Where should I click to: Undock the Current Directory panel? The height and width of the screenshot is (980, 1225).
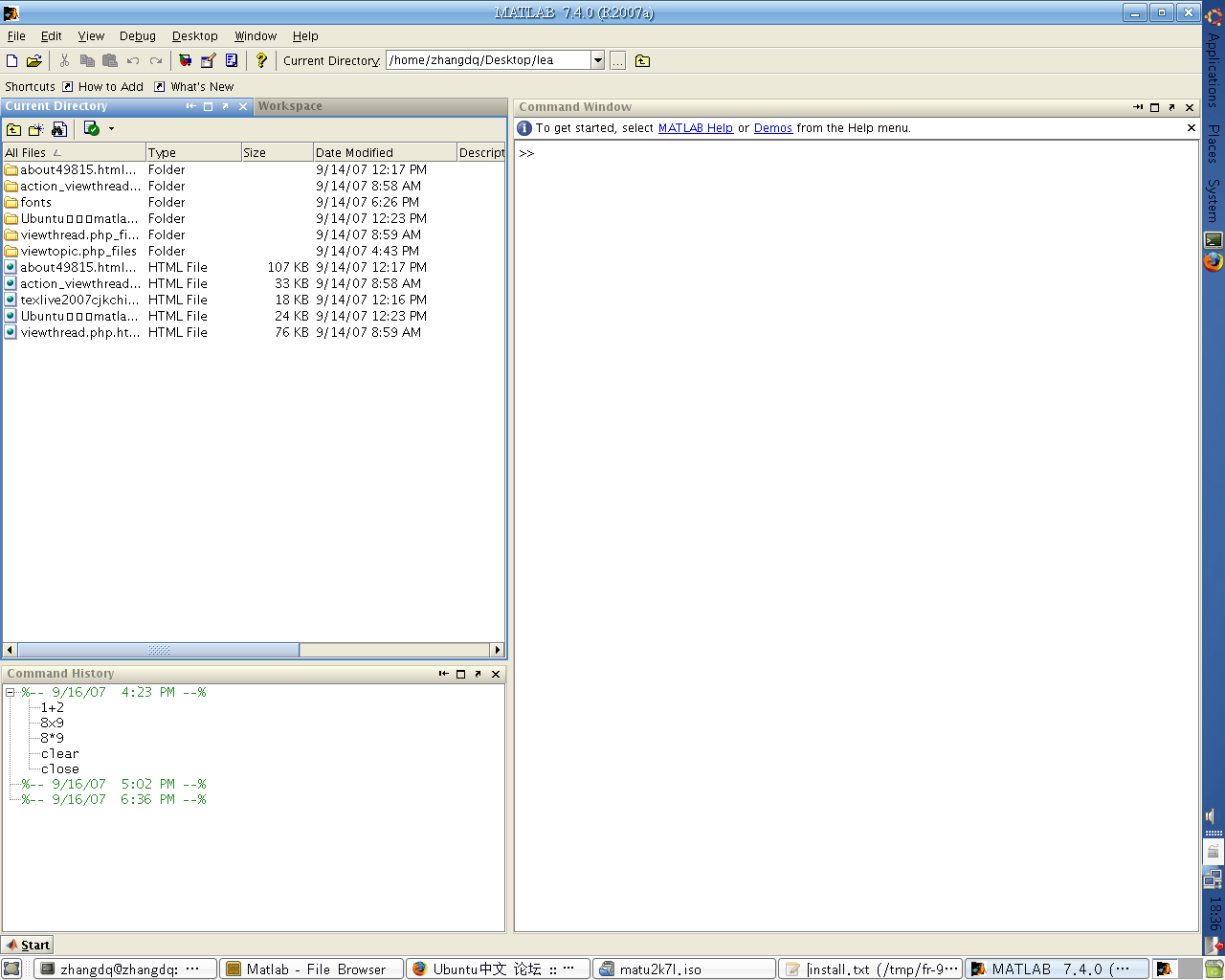point(226,106)
